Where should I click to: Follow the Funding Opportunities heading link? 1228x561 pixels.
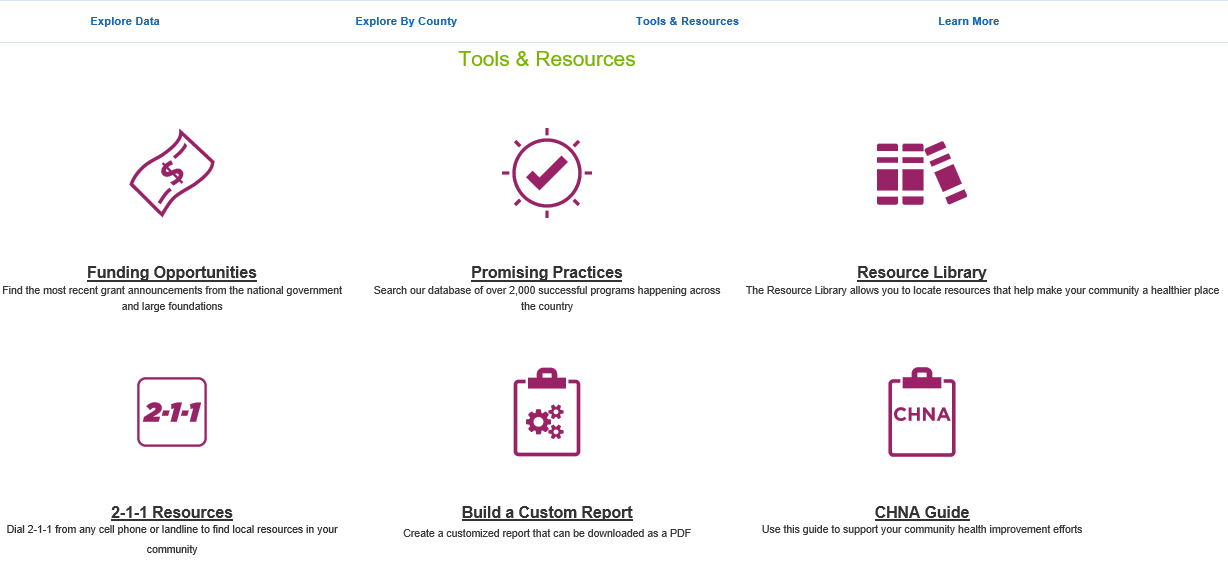point(172,272)
